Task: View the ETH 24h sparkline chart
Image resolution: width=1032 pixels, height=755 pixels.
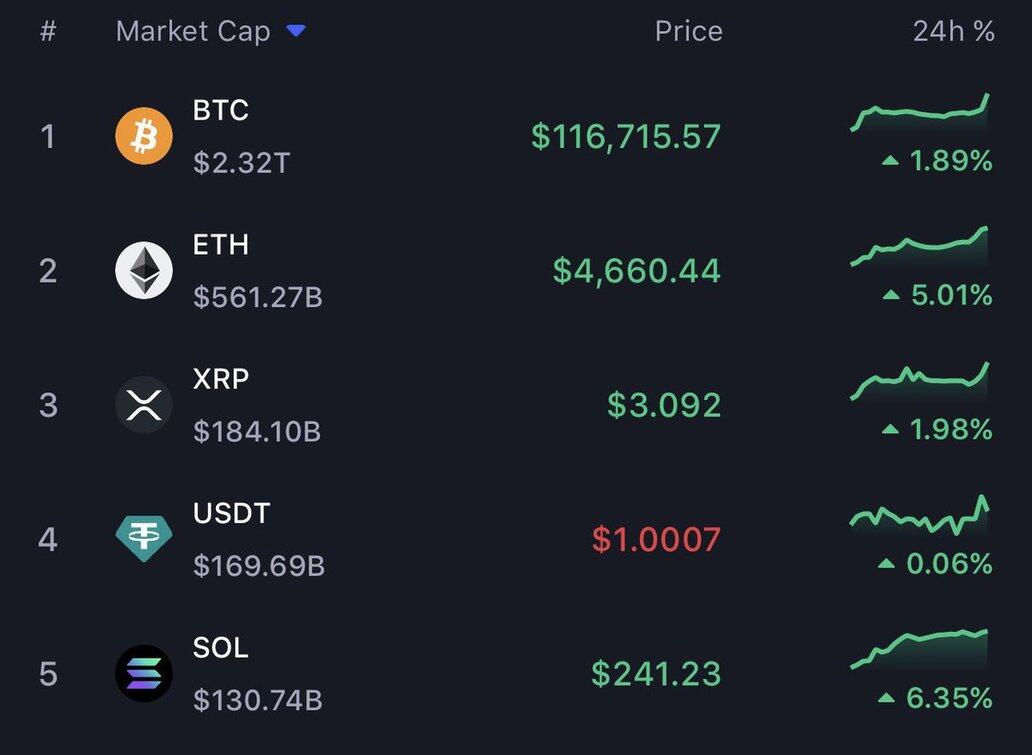Action: (920, 246)
